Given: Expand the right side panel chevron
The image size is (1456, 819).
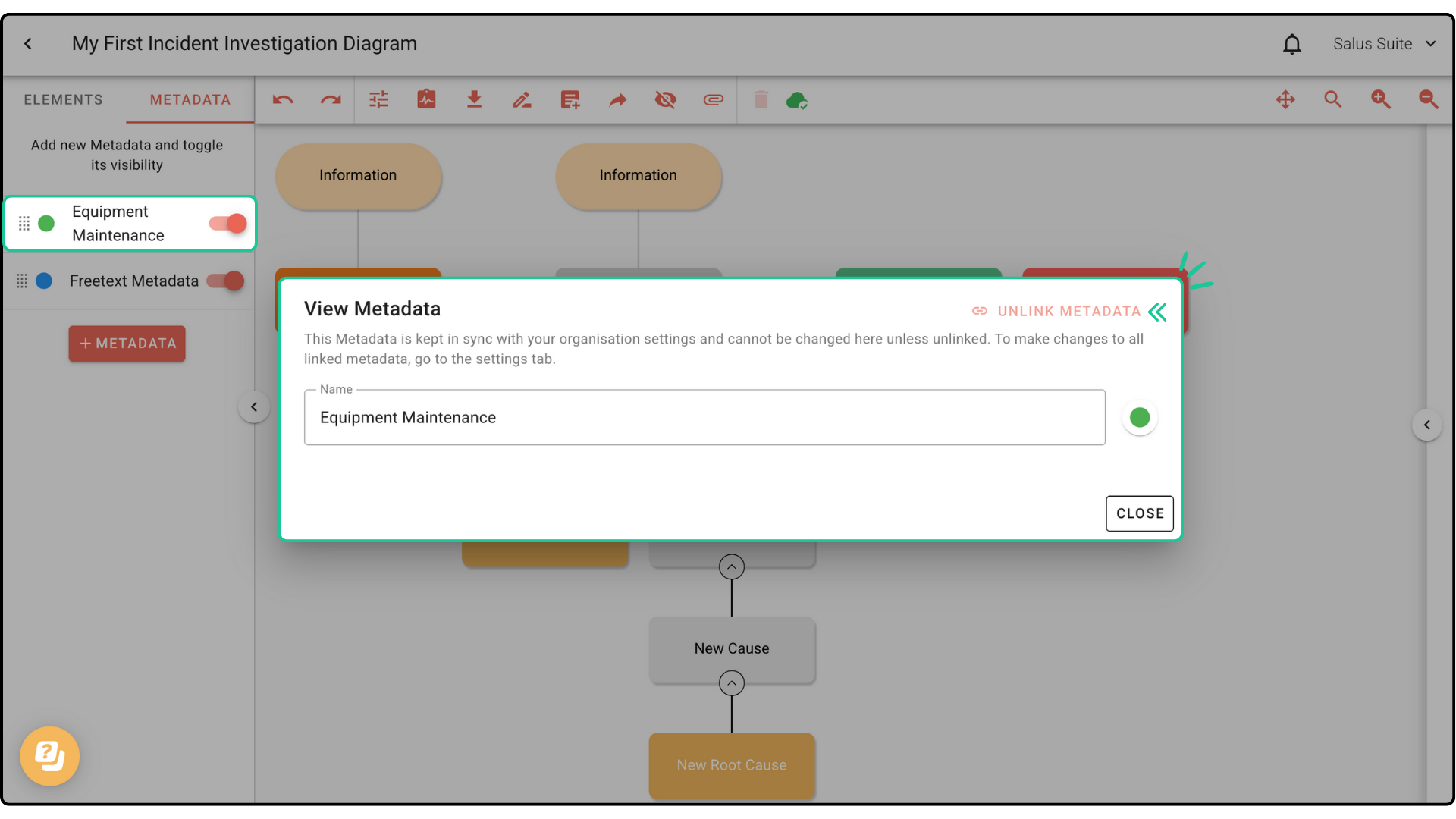Looking at the screenshot, I should pyautogui.click(x=1426, y=425).
